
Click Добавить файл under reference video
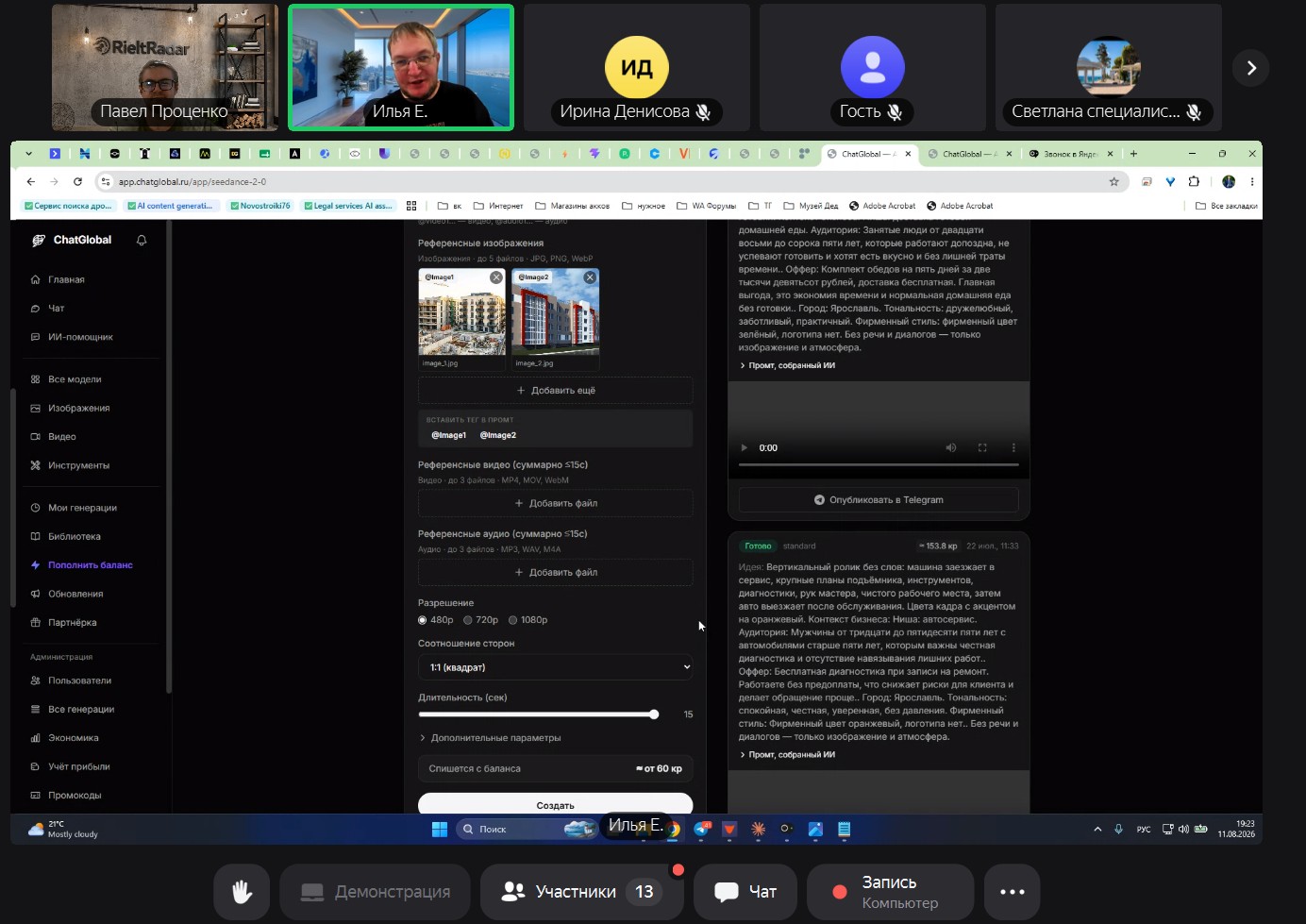pos(555,504)
